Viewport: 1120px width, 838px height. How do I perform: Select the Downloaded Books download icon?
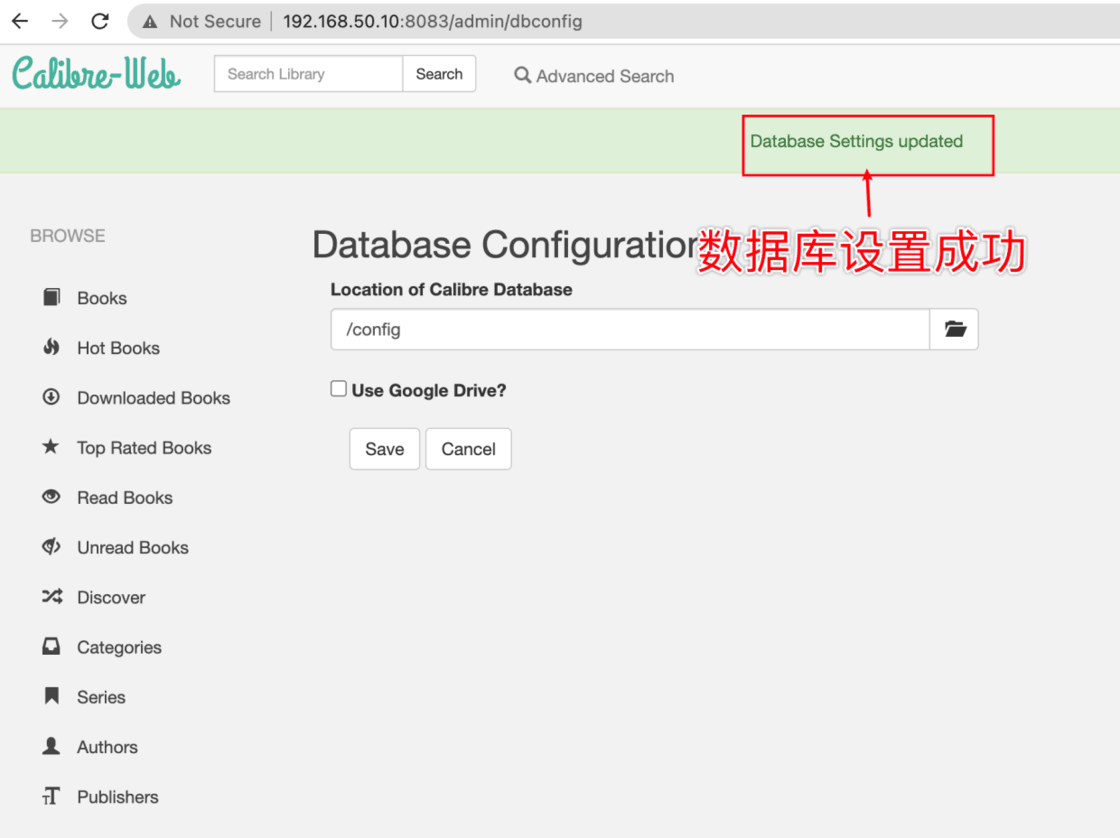(52, 397)
